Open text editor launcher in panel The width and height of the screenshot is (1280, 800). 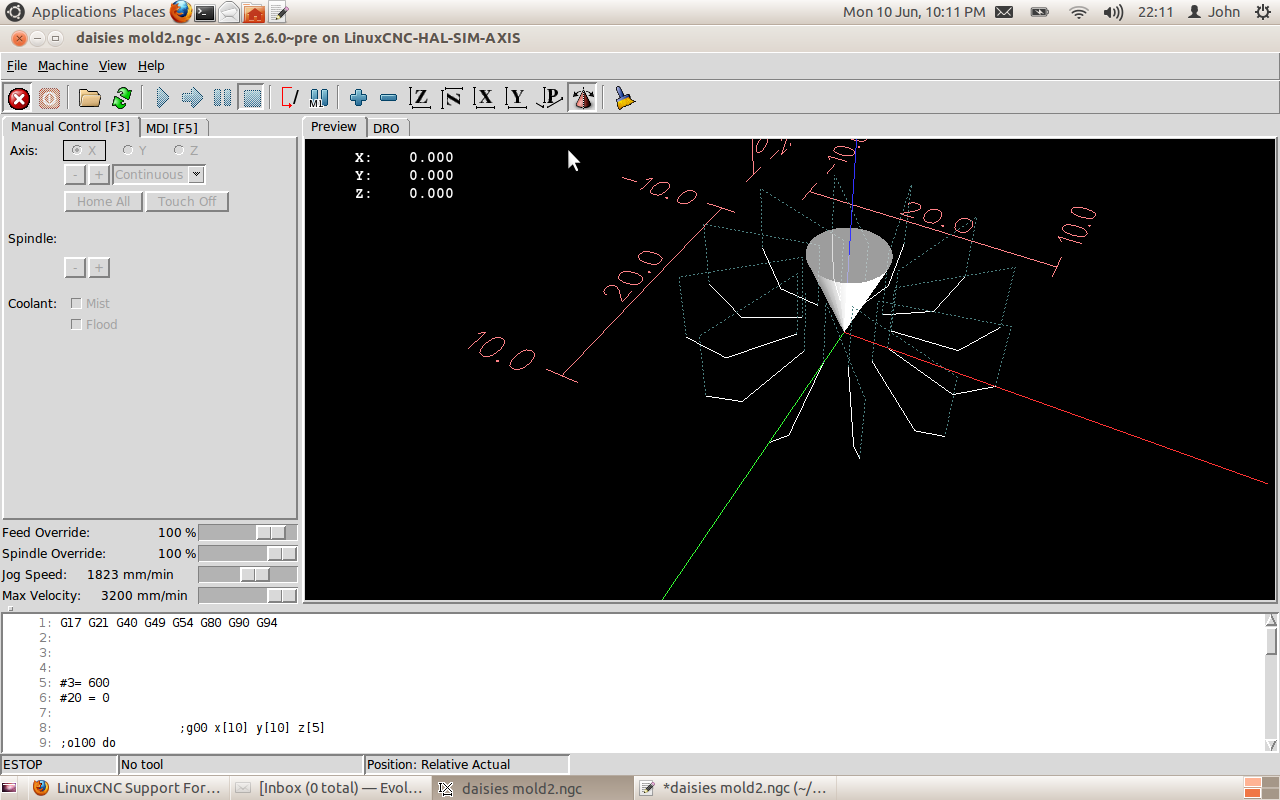(x=279, y=13)
